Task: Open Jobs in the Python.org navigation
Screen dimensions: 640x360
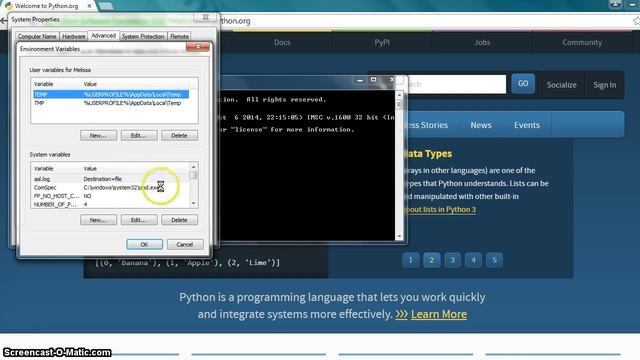Action: (x=482, y=42)
